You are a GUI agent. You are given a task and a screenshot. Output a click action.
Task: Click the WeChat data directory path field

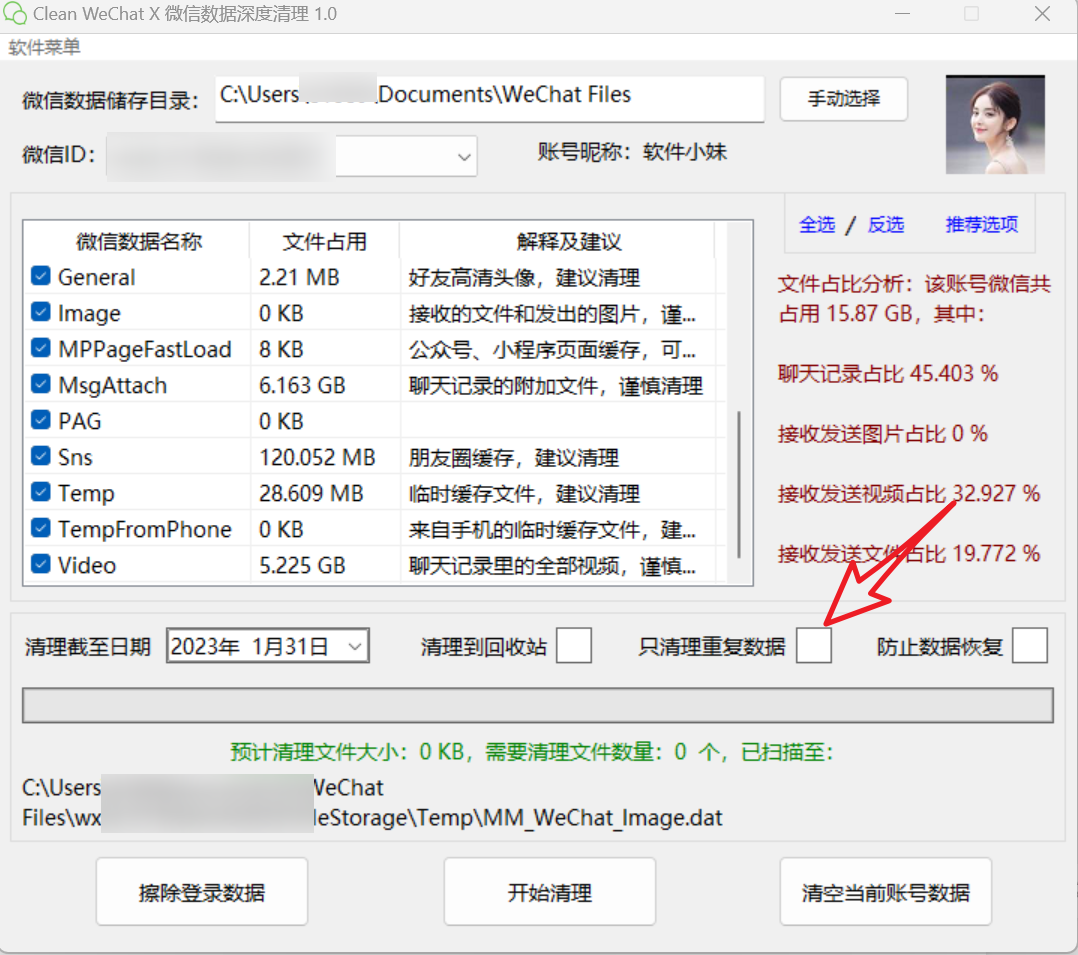(490, 99)
